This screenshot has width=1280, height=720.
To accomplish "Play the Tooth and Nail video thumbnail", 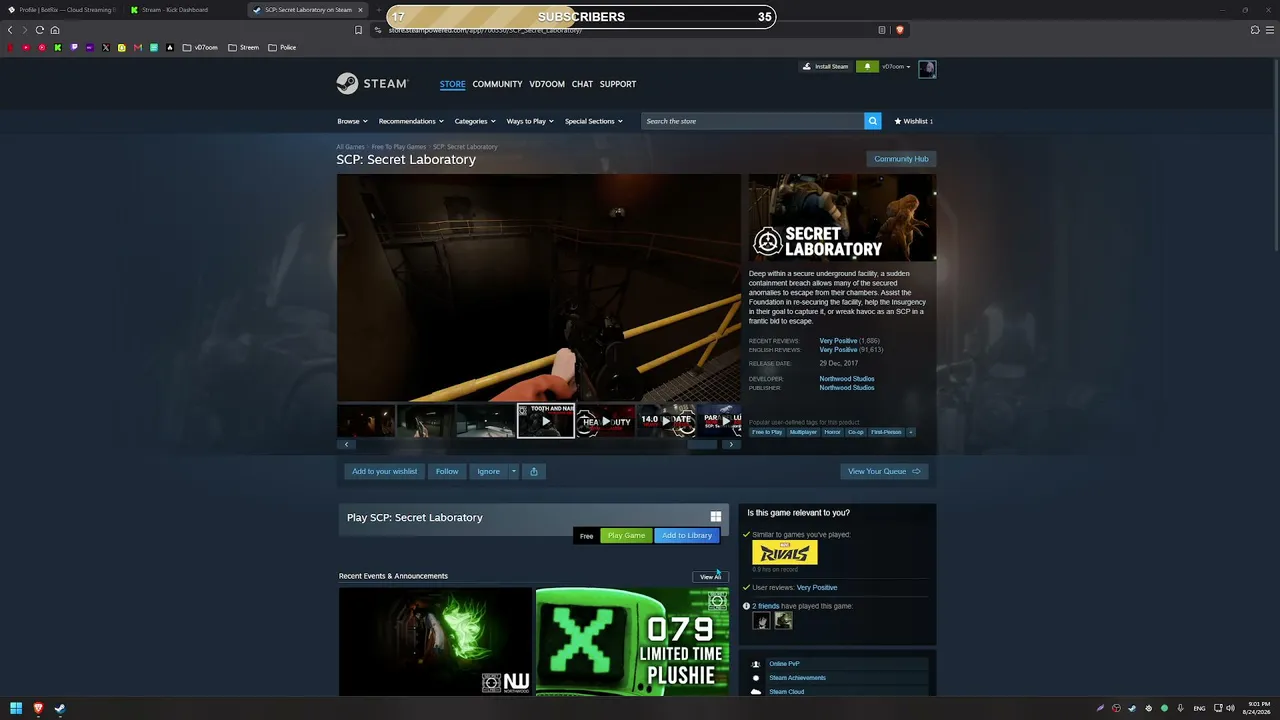I will pos(545,421).
